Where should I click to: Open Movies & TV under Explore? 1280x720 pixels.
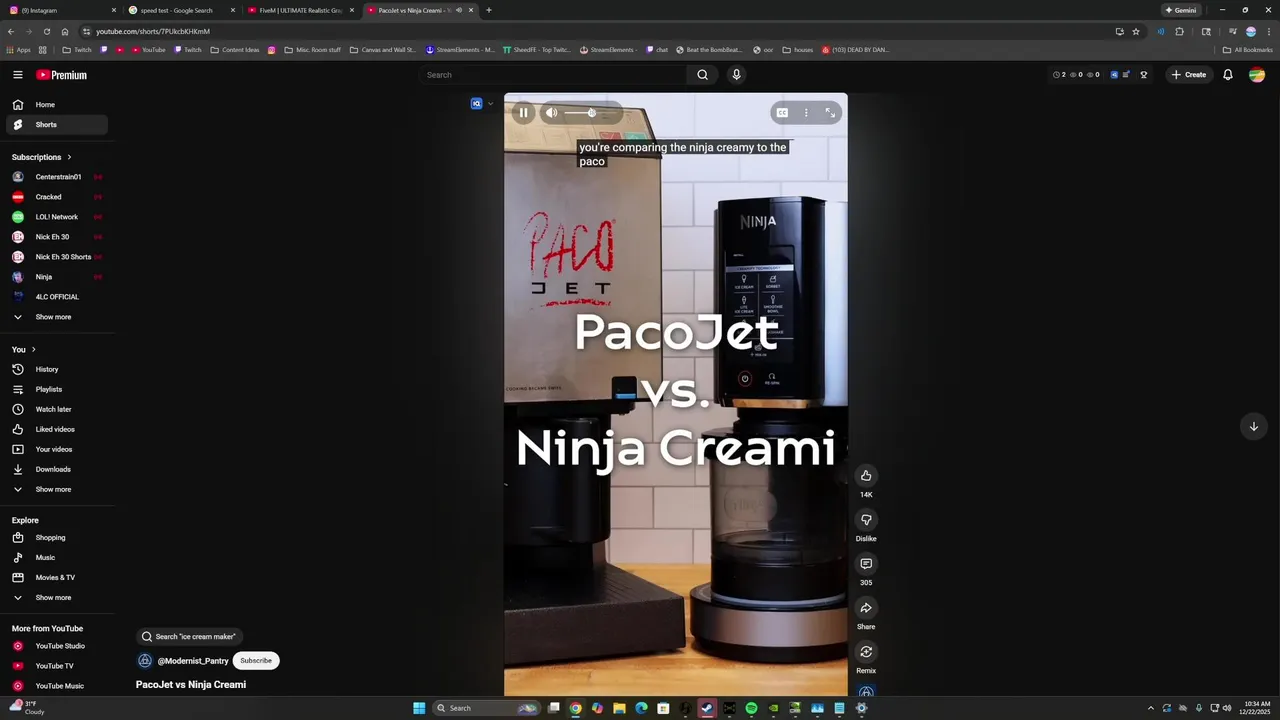[57, 578]
